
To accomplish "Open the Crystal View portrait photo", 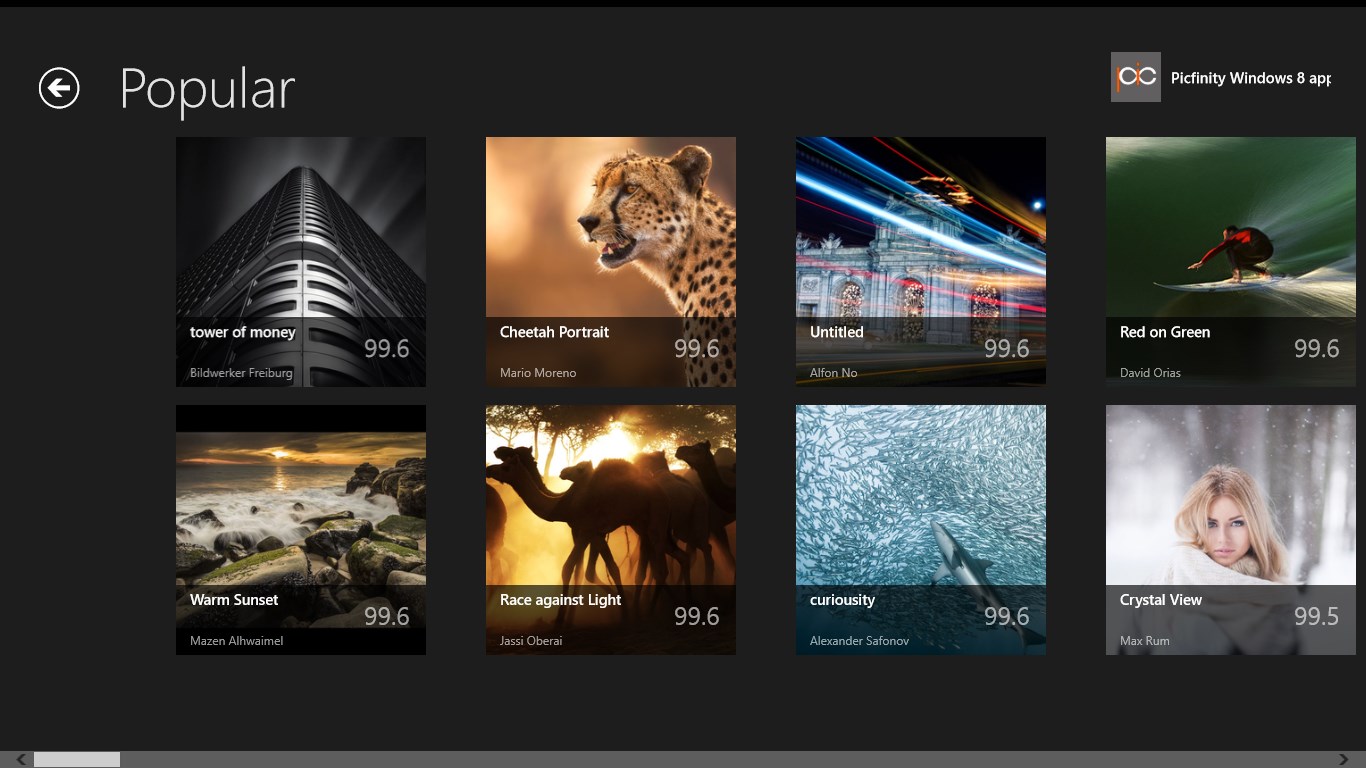I will tap(1231, 530).
